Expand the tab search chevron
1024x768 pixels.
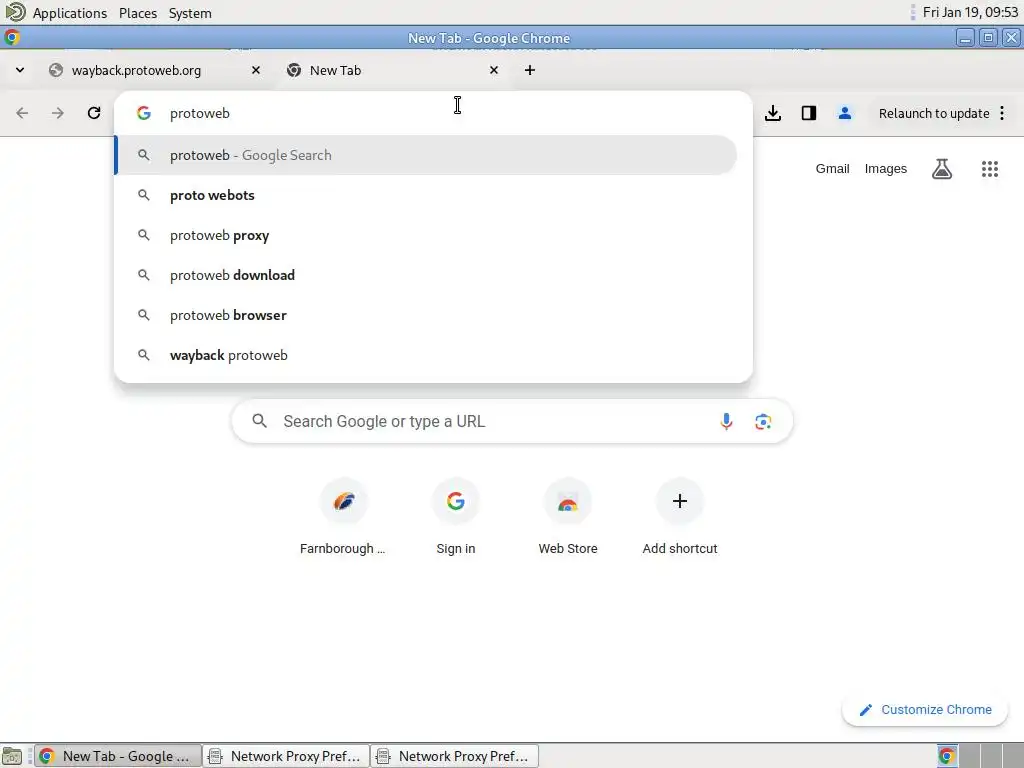[x=20, y=70]
